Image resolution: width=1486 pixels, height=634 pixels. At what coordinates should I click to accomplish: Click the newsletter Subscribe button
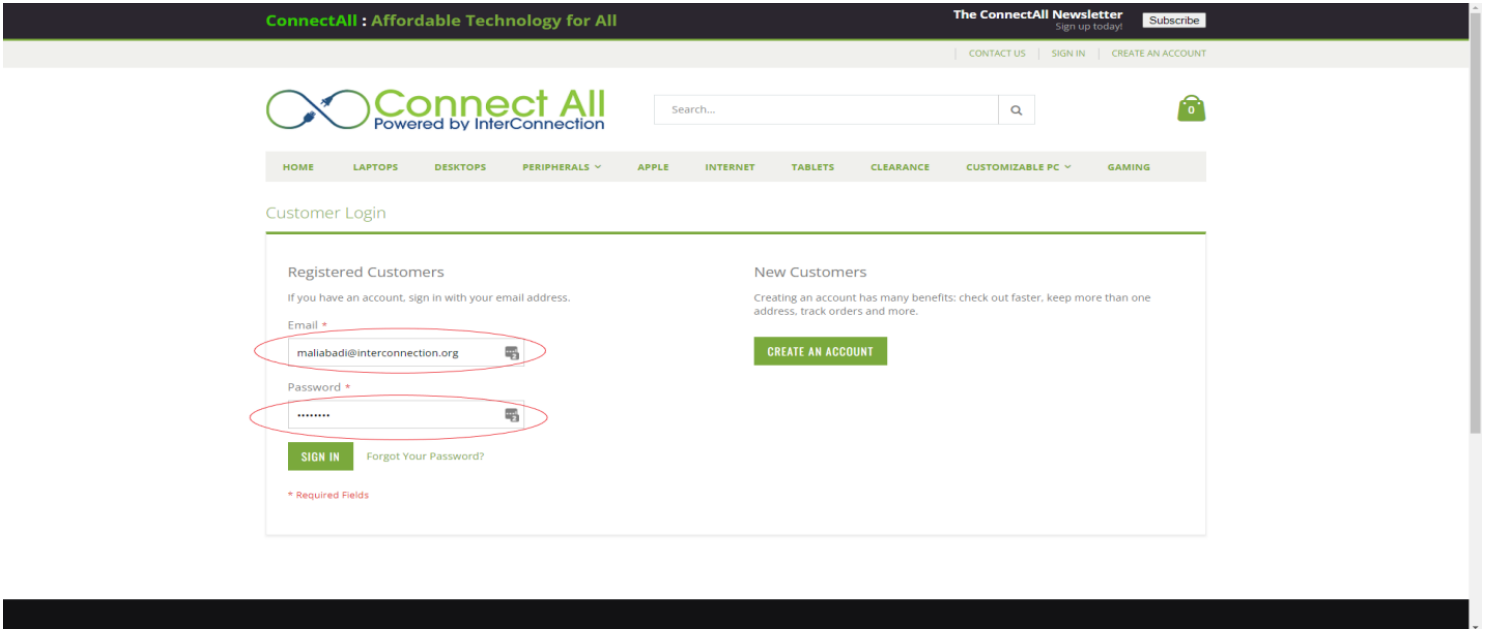1173,20
